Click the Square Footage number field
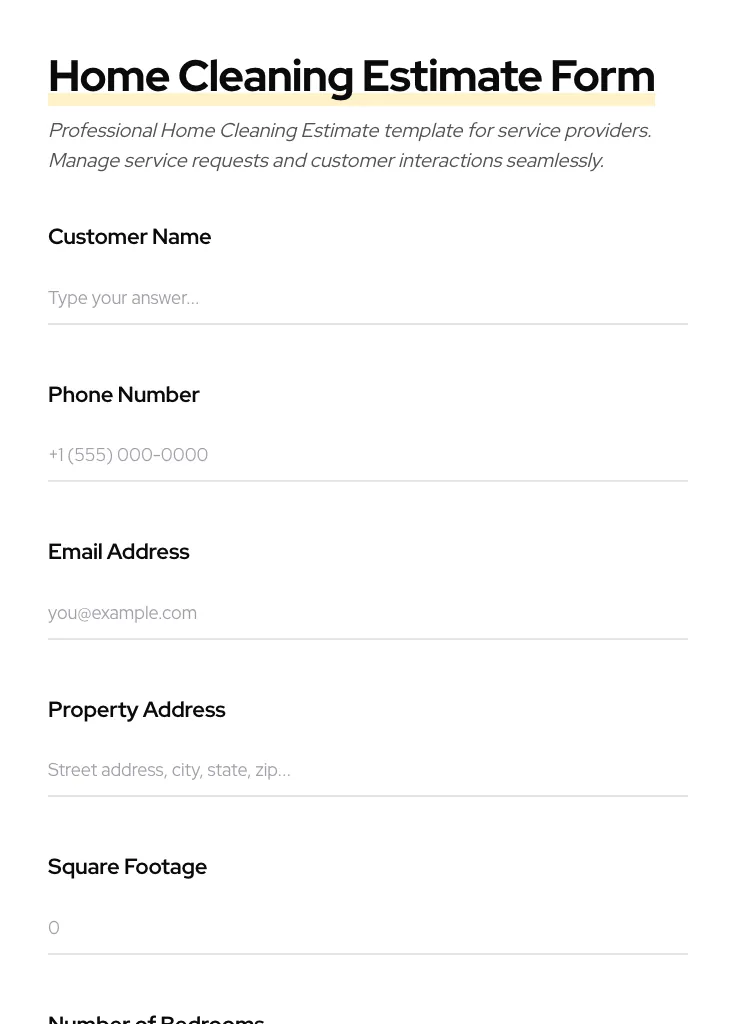 tap(367, 928)
